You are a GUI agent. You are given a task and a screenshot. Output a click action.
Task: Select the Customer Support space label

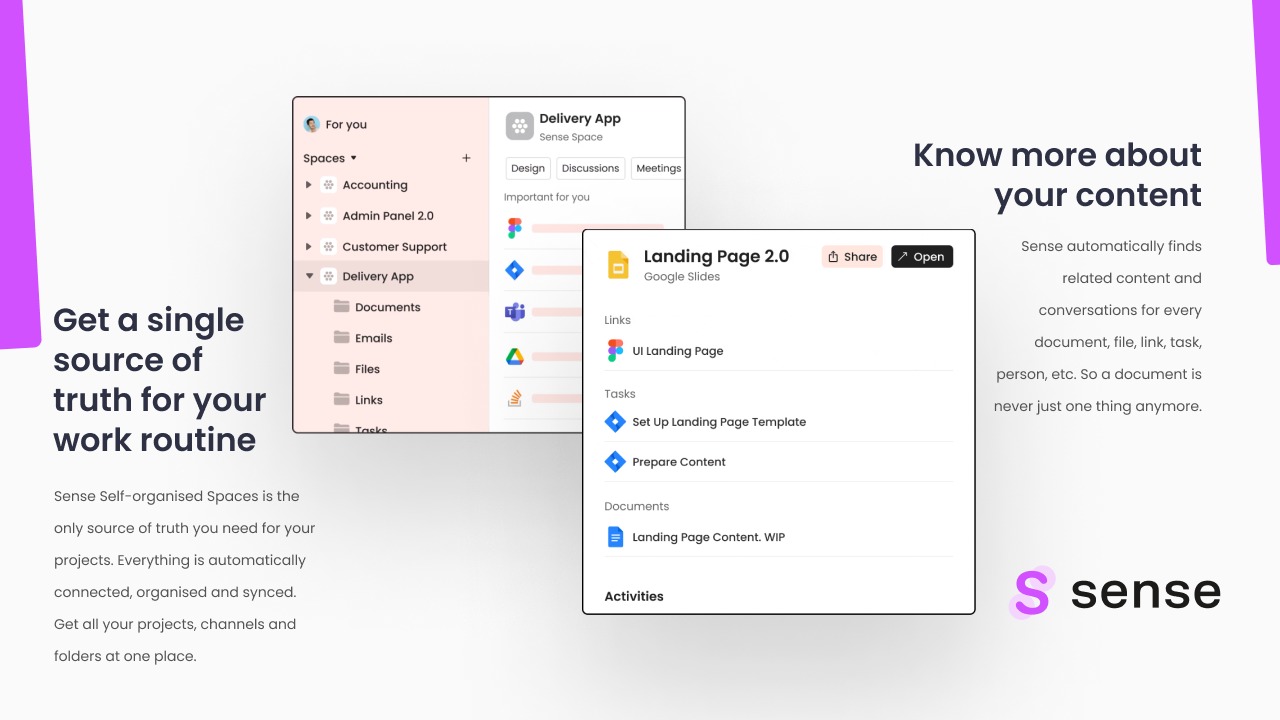tap(394, 247)
